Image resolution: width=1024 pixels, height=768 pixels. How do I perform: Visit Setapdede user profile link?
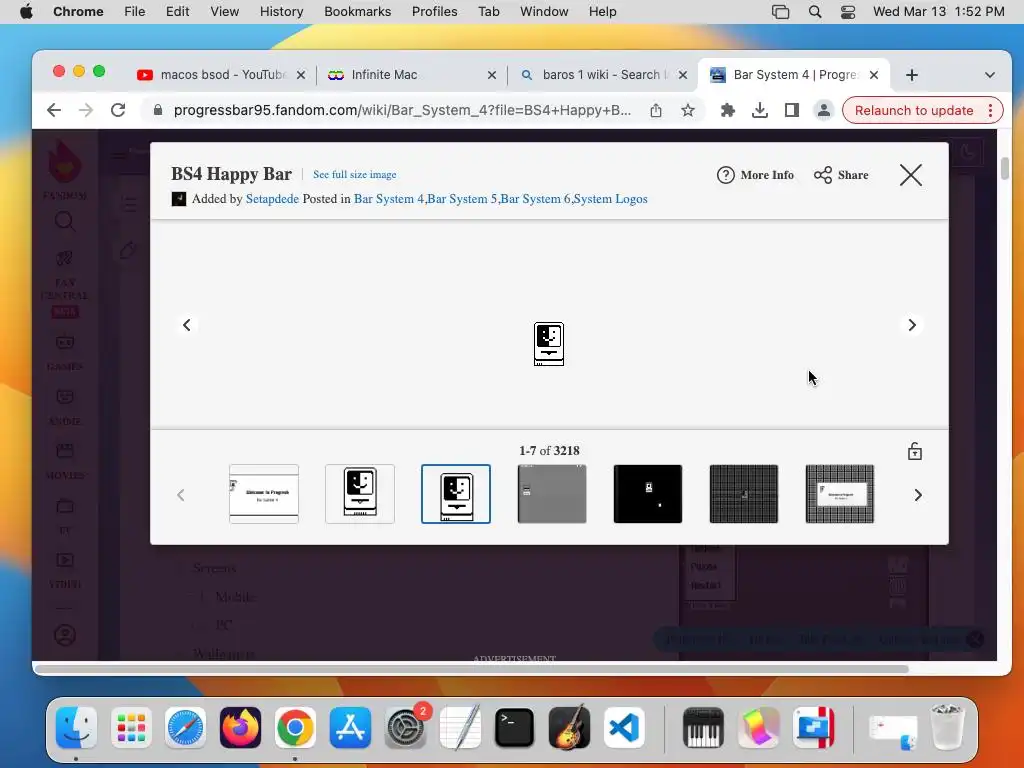(272, 199)
